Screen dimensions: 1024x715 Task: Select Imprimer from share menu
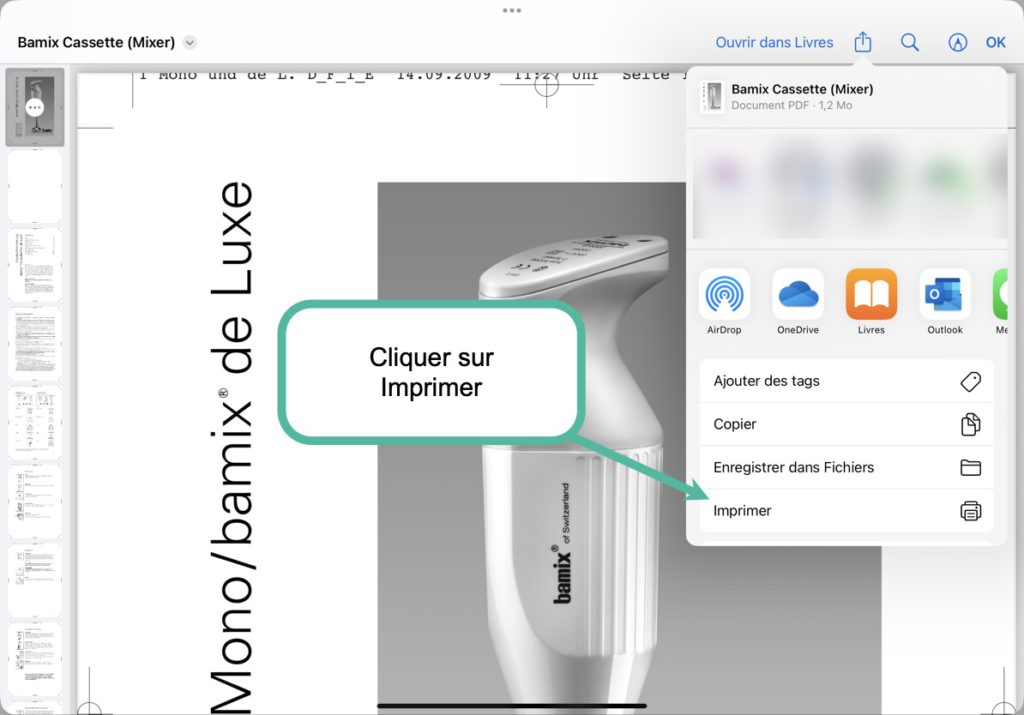tap(845, 511)
